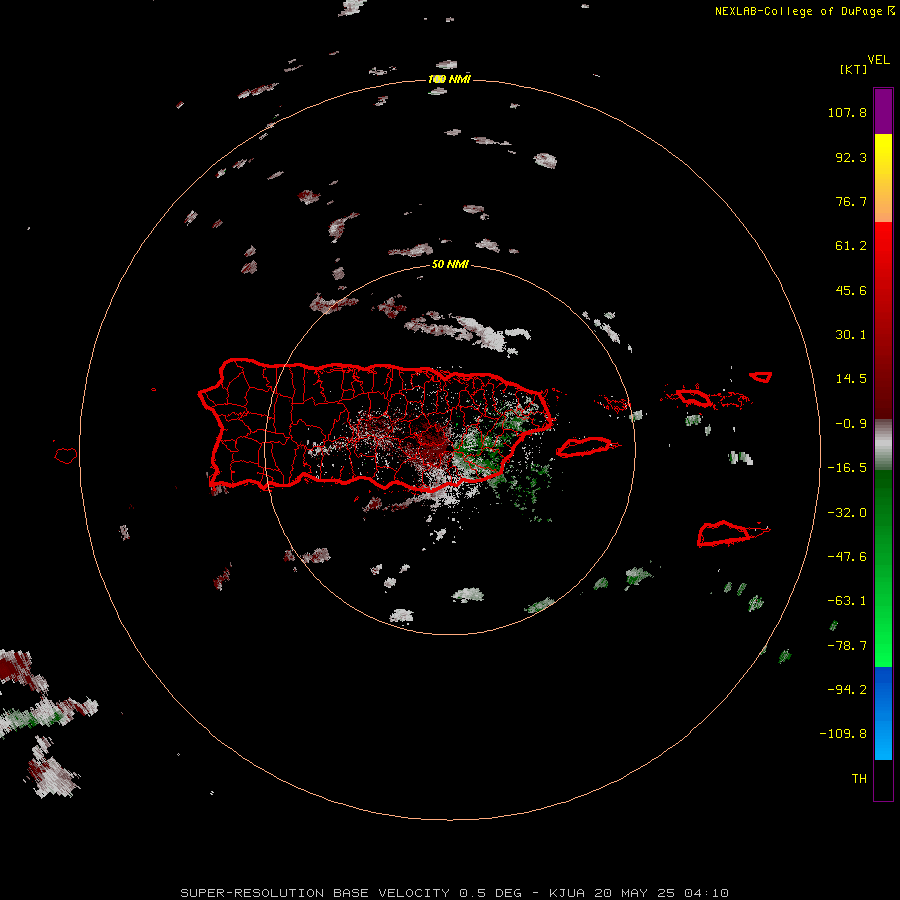Click the NEXLAB-College of DuPage credit text
The height and width of the screenshot is (900, 900).
point(804,11)
